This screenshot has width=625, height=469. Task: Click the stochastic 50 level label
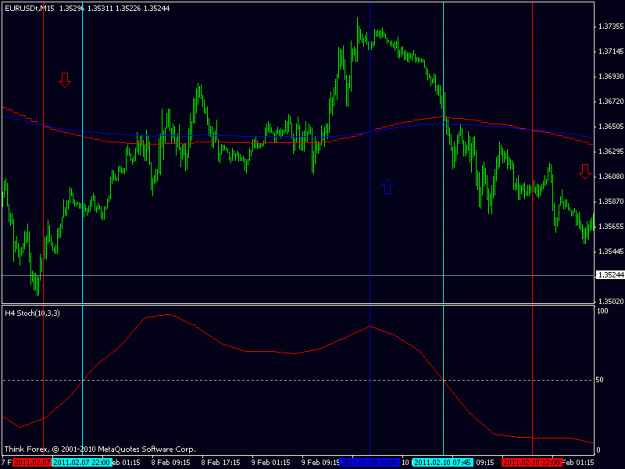pos(599,380)
